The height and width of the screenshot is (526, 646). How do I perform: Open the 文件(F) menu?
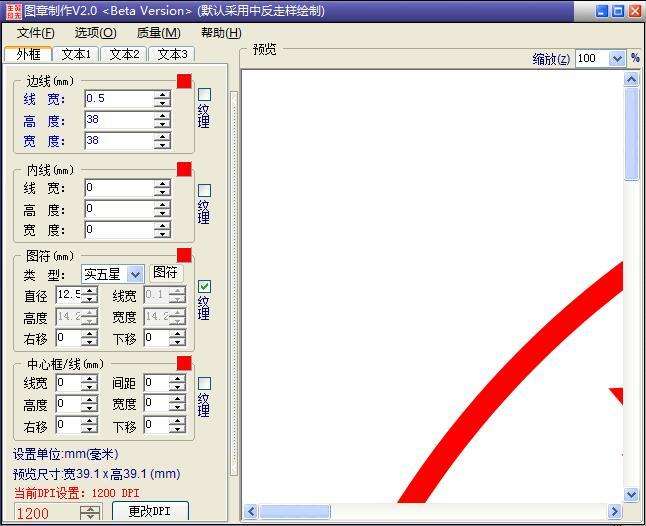pos(35,33)
